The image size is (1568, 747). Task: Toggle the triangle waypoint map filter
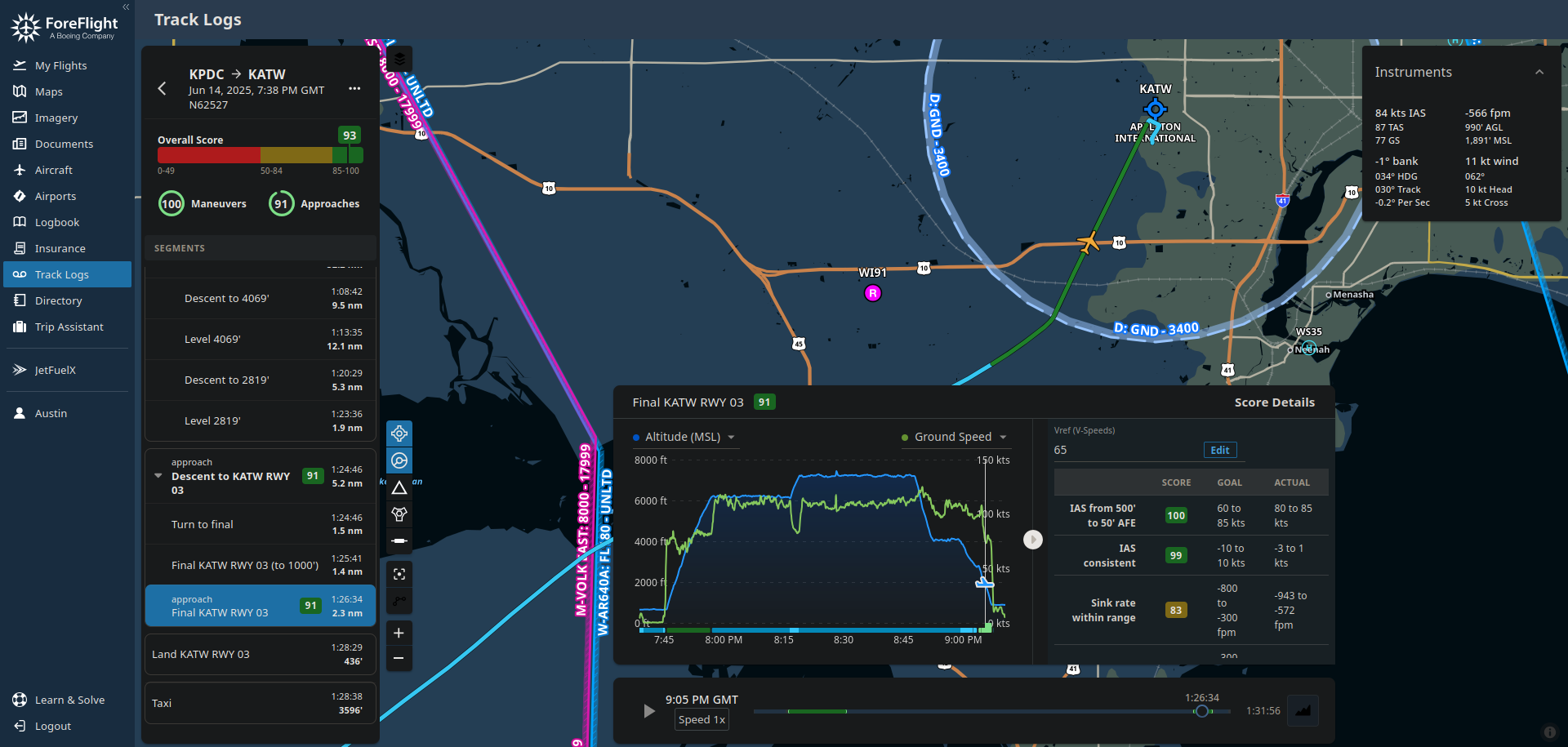click(x=399, y=487)
